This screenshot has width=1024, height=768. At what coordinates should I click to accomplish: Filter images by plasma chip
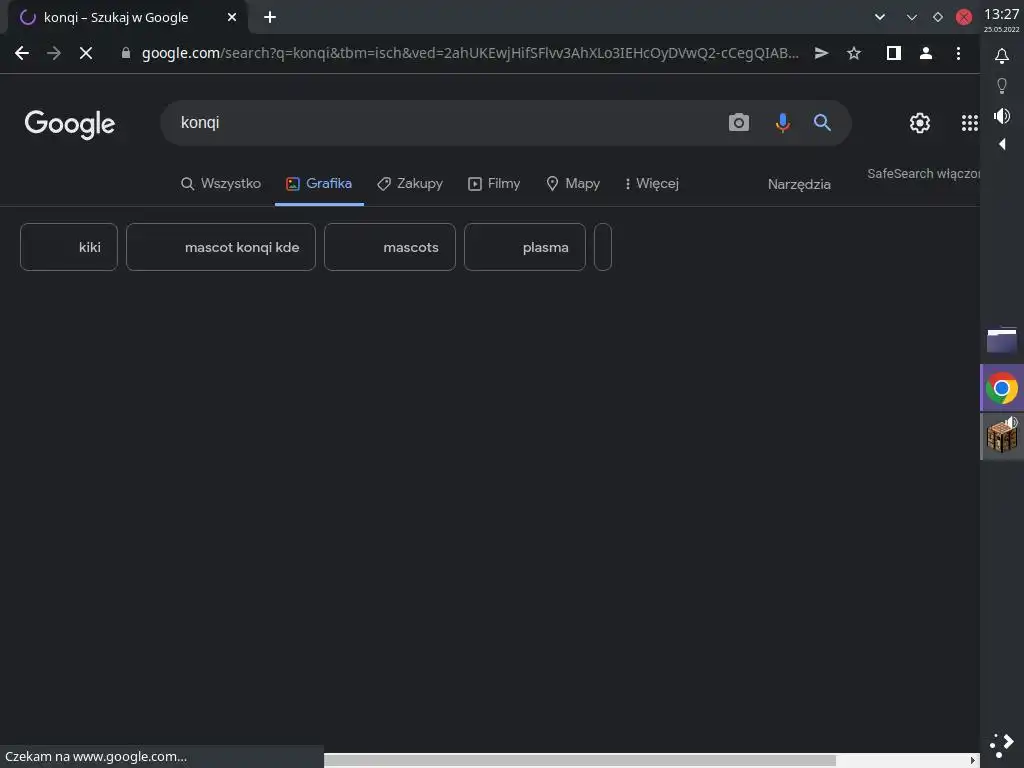pos(525,247)
